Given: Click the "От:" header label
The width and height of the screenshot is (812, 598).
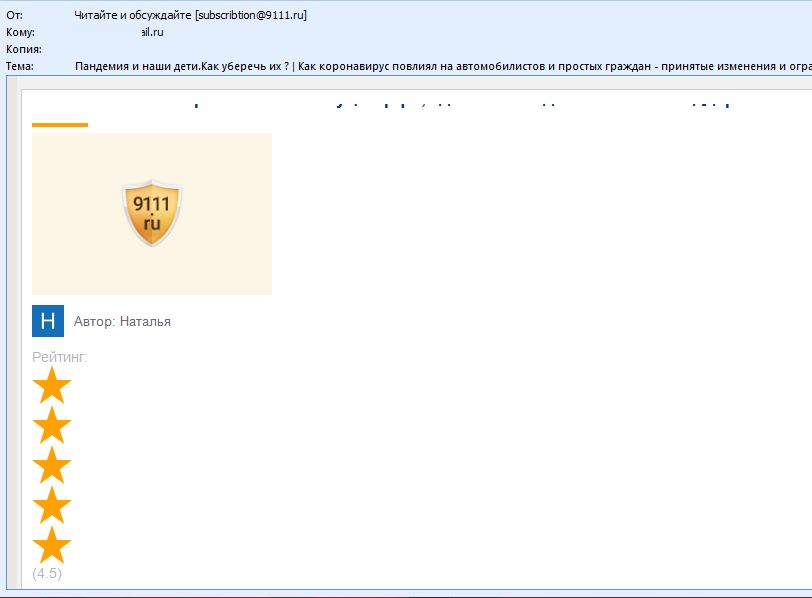Looking at the screenshot, I should pos(14,15).
